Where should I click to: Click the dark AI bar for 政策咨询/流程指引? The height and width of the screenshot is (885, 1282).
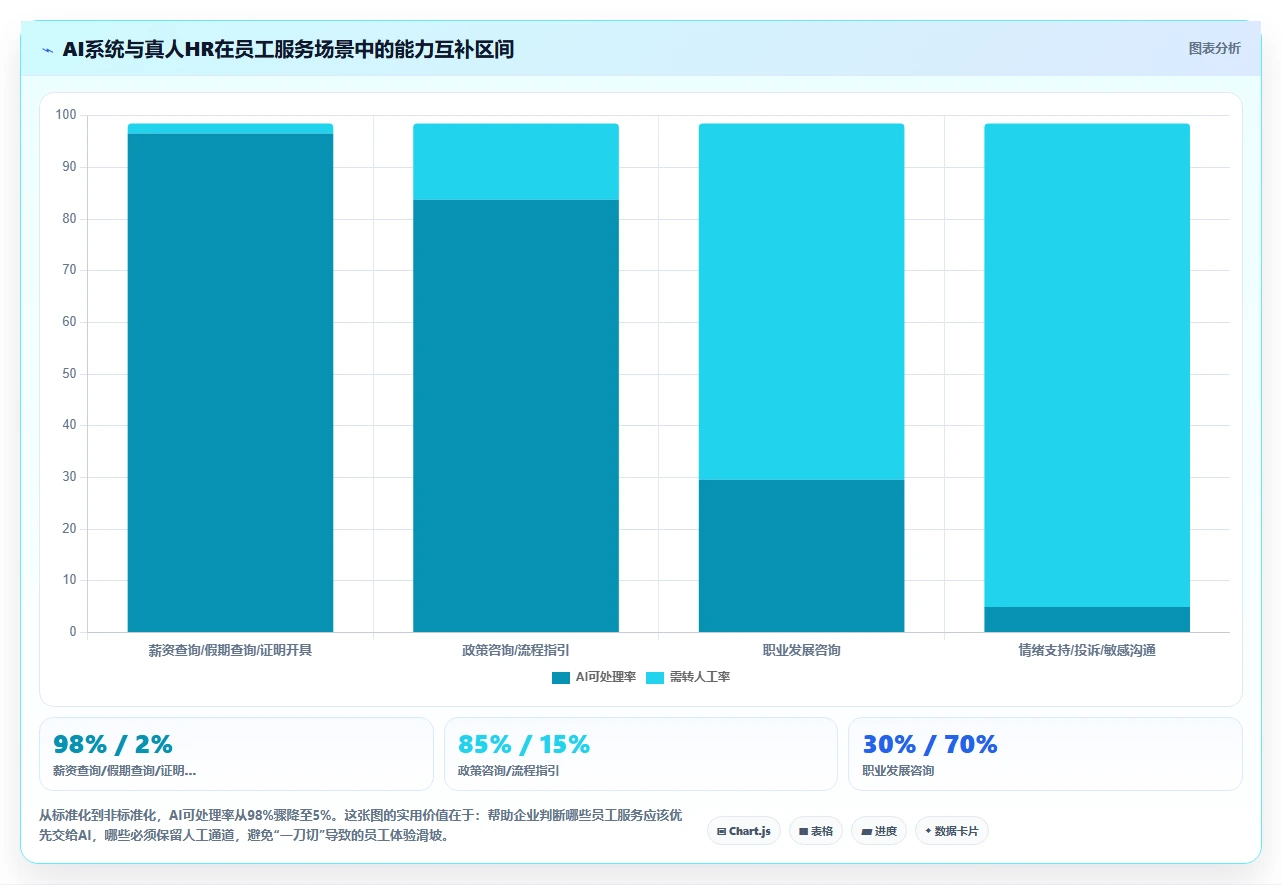click(516, 416)
